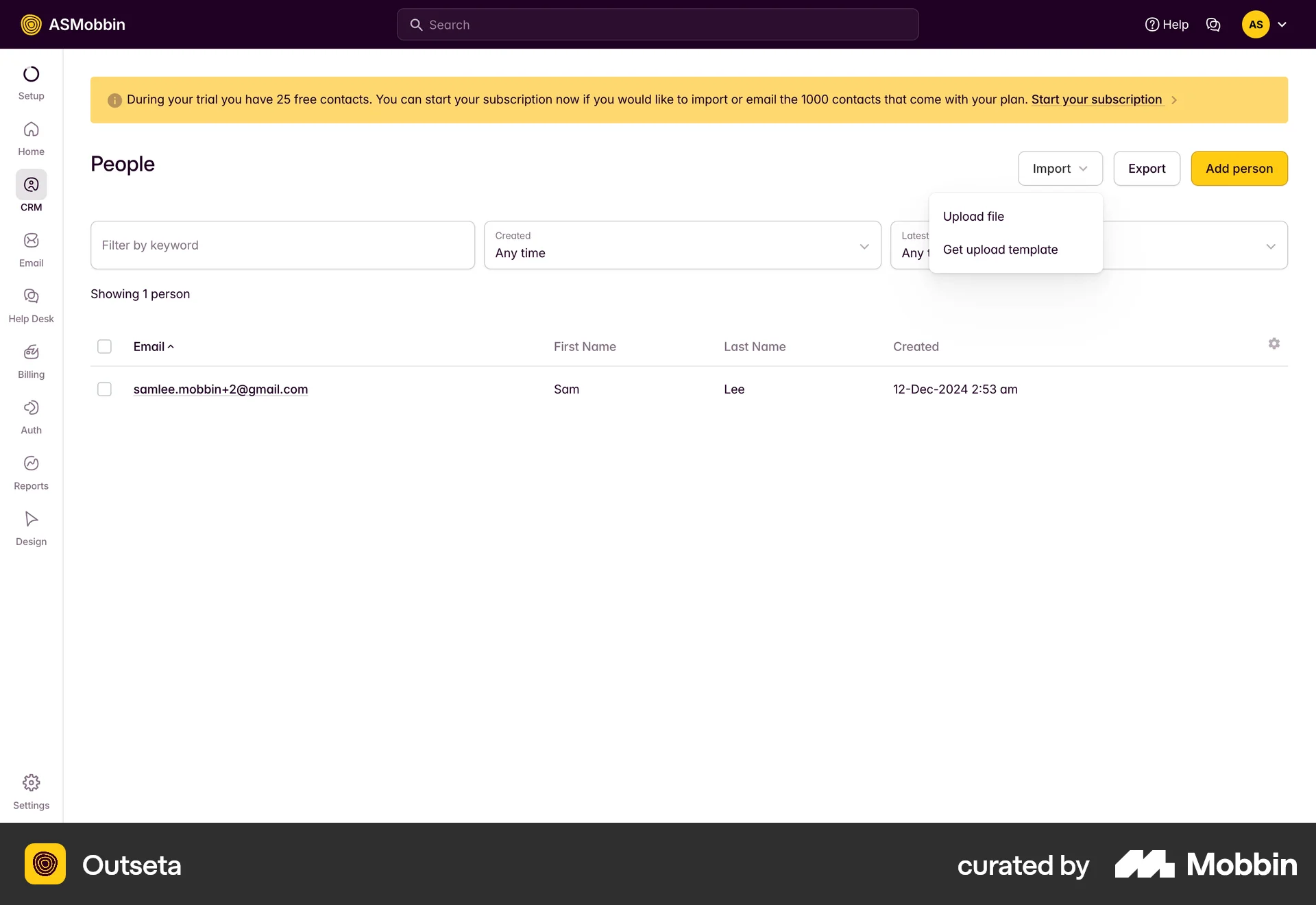Open samlee.mobbin+2@gmail.com contact link
Viewport: 1316px width, 905px height.
[x=220, y=389]
